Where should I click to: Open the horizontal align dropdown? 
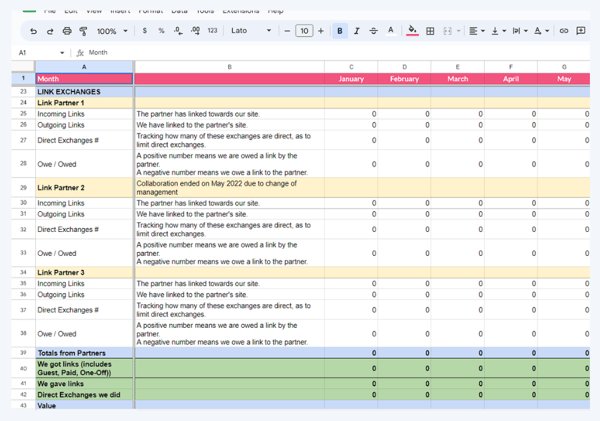[477, 31]
